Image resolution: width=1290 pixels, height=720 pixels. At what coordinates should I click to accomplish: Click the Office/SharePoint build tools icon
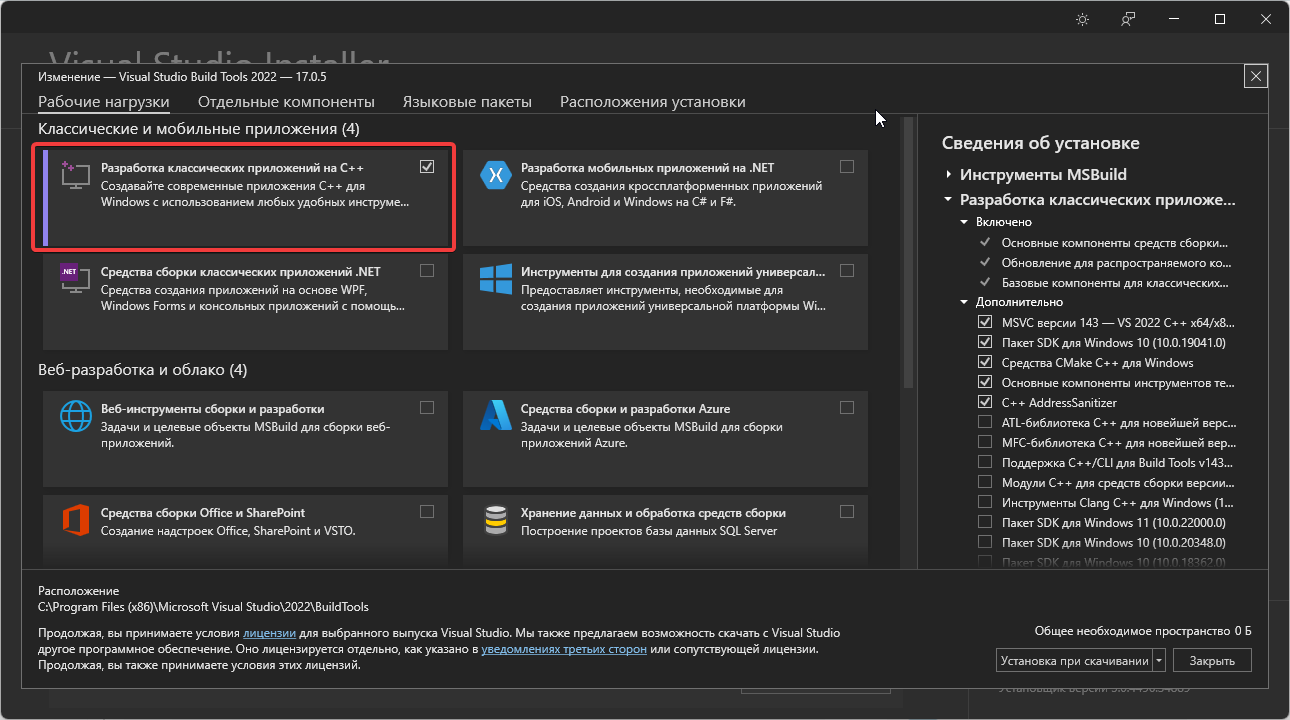click(76, 520)
